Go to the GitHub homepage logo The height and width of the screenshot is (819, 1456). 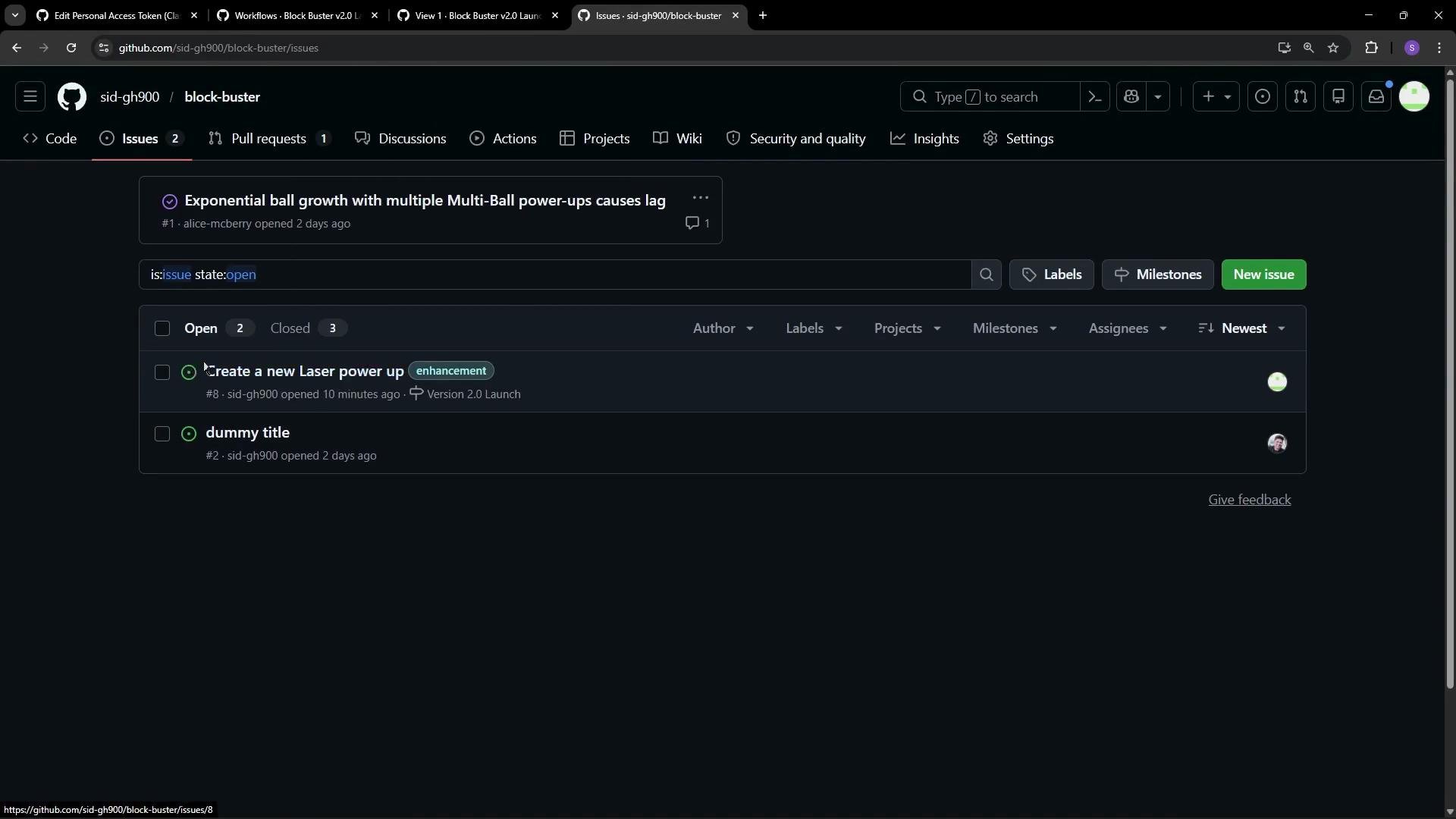72,97
